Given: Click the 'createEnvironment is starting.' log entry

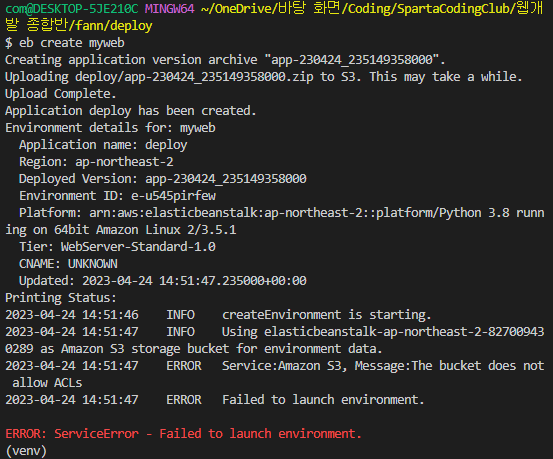Looking at the screenshot, I should point(218,314).
